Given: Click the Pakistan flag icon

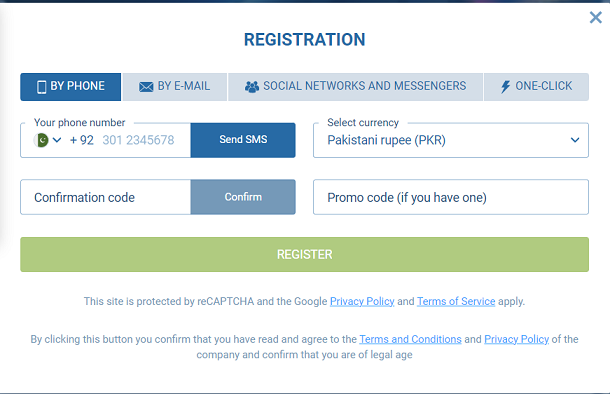Looking at the screenshot, I should click(x=41, y=140).
